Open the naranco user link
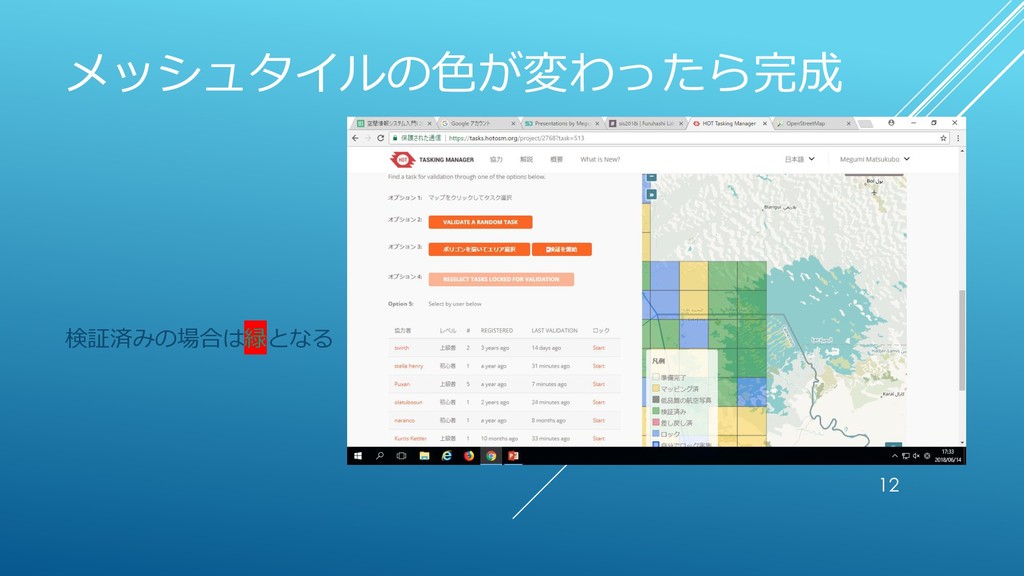The width and height of the screenshot is (1024, 576). pyautogui.click(x=404, y=421)
